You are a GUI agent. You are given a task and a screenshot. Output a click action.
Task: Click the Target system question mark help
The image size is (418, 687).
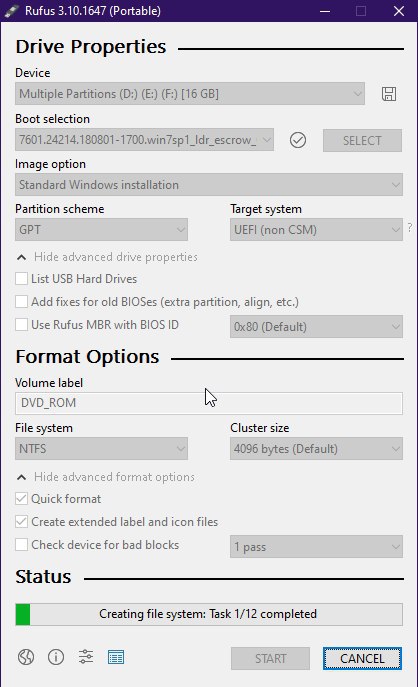(410, 227)
